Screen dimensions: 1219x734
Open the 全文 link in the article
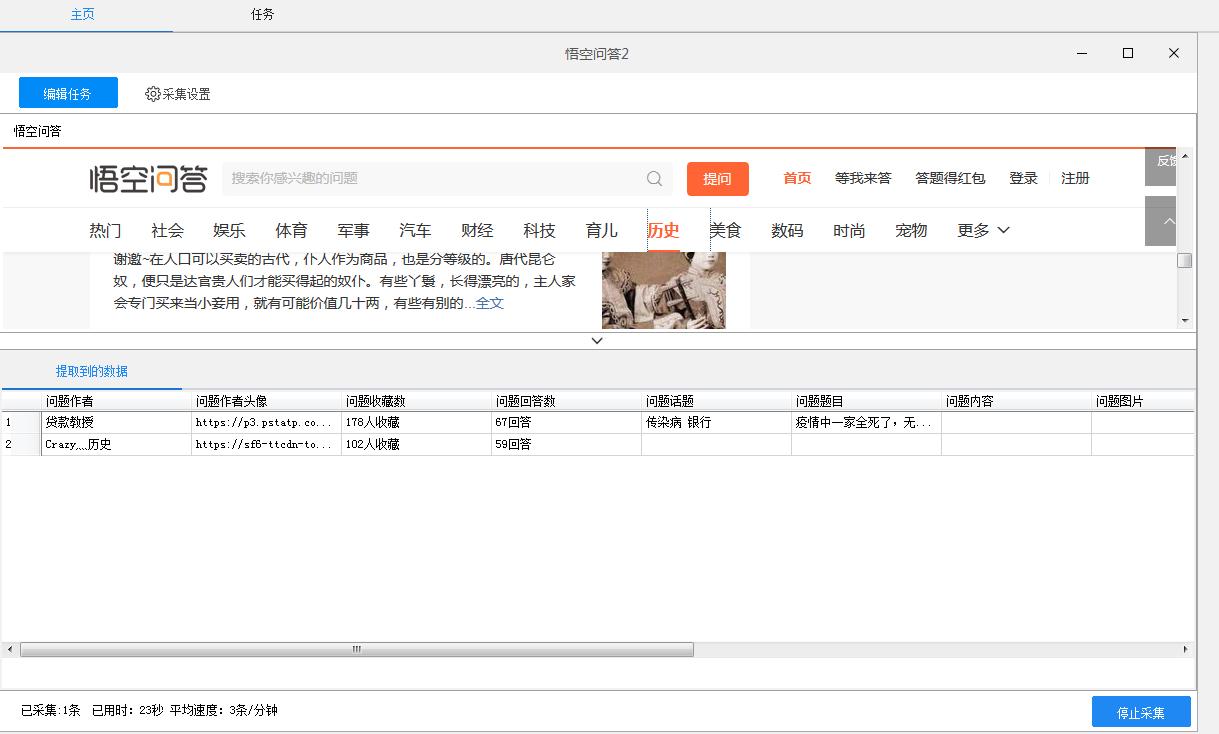490,302
